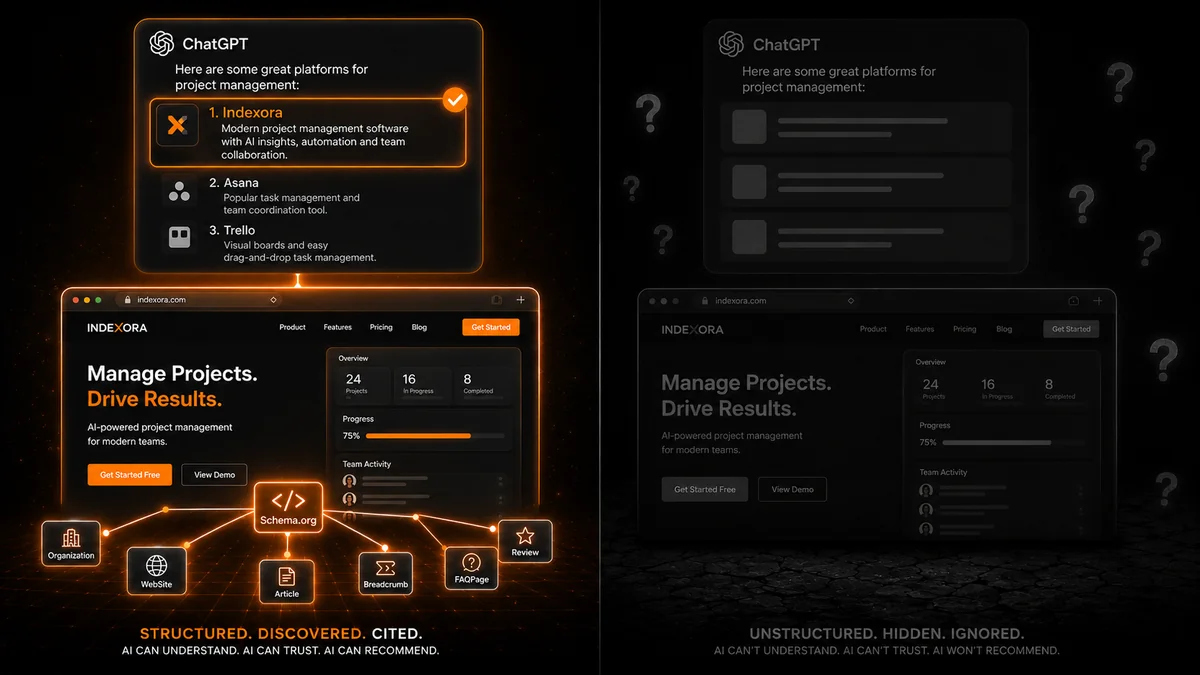Click View Demo on the dimmed Indexora page
1200x675 pixels.
click(x=793, y=489)
